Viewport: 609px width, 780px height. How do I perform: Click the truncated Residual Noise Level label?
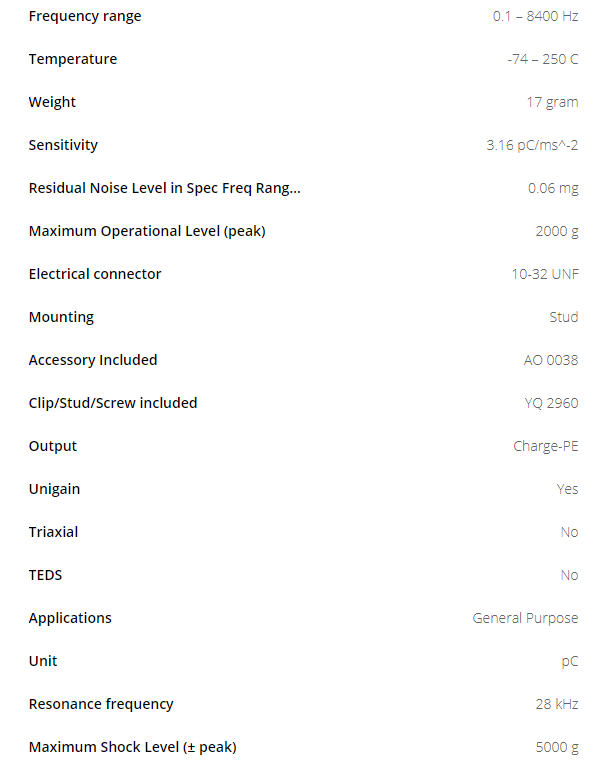tap(165, 188)
